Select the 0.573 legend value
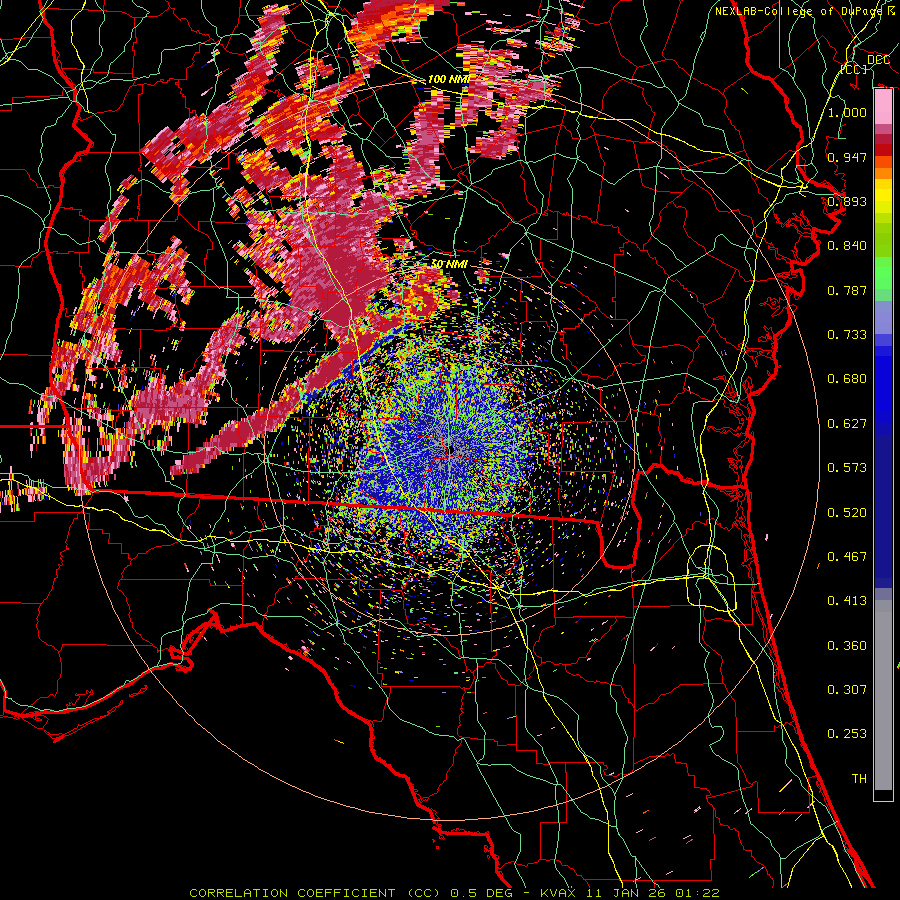This screenshot has height=900, width=900. pos(847,468)
